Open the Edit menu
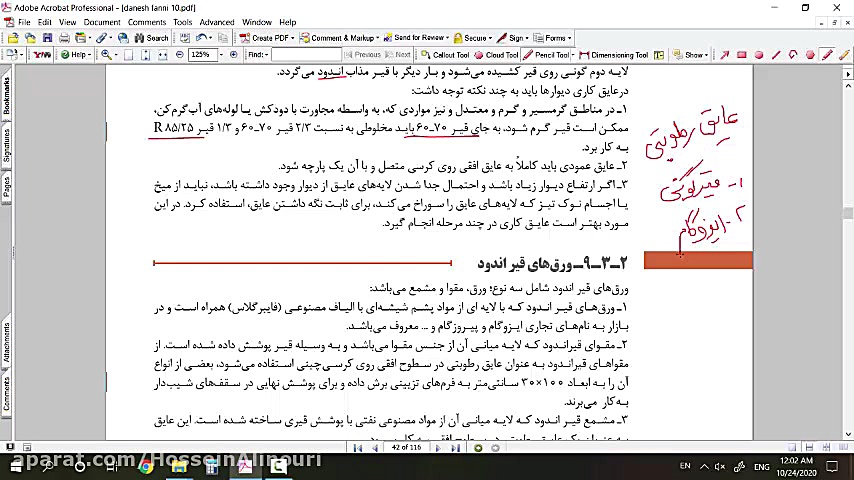The height and width of the screenshot is (480, 854). (45, 22)
